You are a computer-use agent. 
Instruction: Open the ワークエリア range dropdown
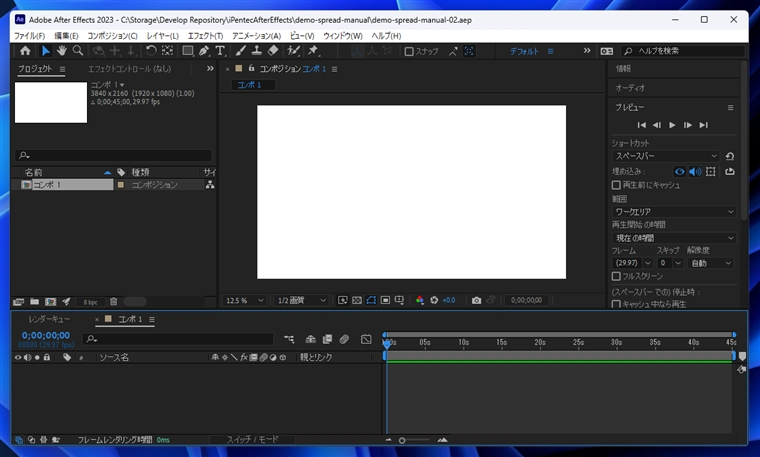point(674,212)
